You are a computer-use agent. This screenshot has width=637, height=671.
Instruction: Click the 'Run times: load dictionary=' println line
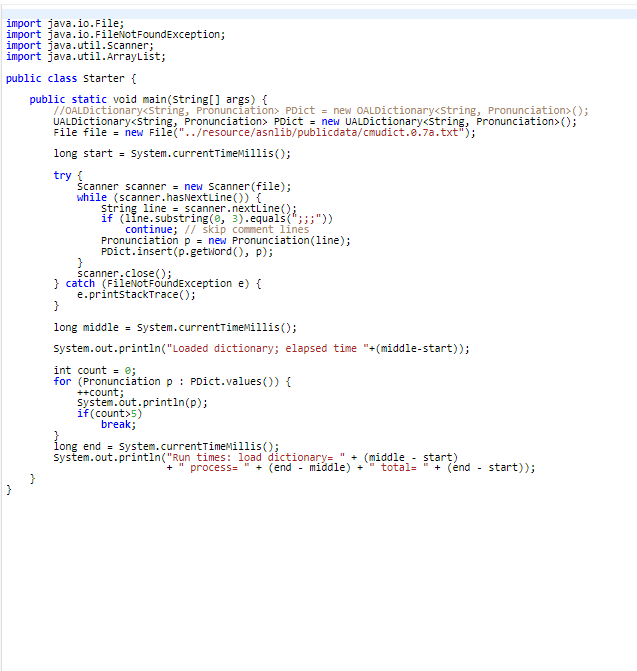[255, 457]
